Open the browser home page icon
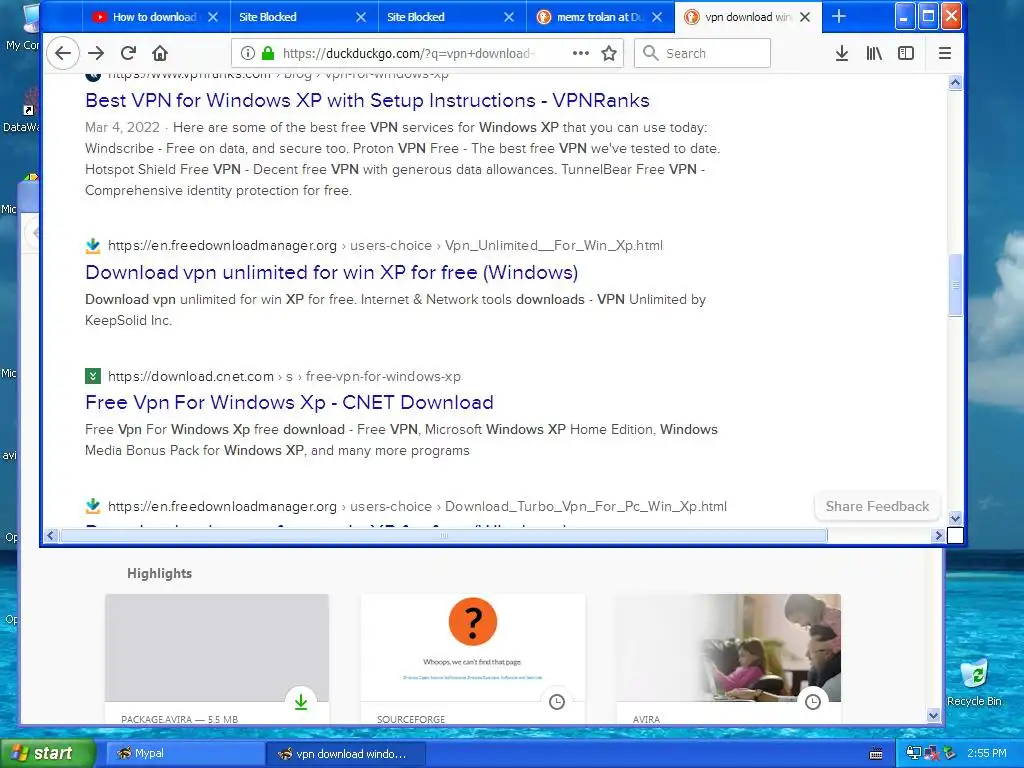The width and height of the screenshot is (1024, 768). (x=160, y=54)
